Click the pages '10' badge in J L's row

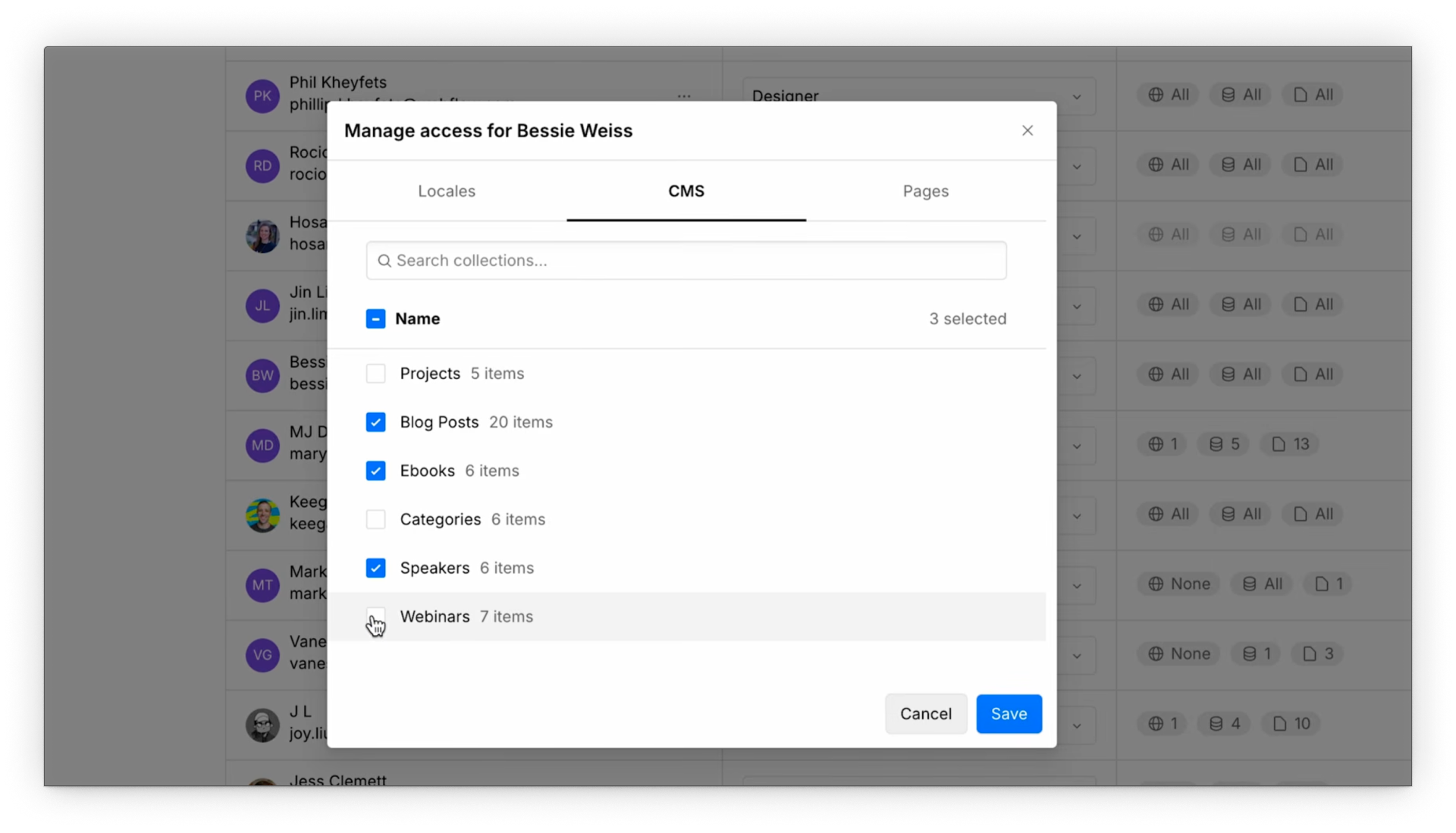(1291, 723)
